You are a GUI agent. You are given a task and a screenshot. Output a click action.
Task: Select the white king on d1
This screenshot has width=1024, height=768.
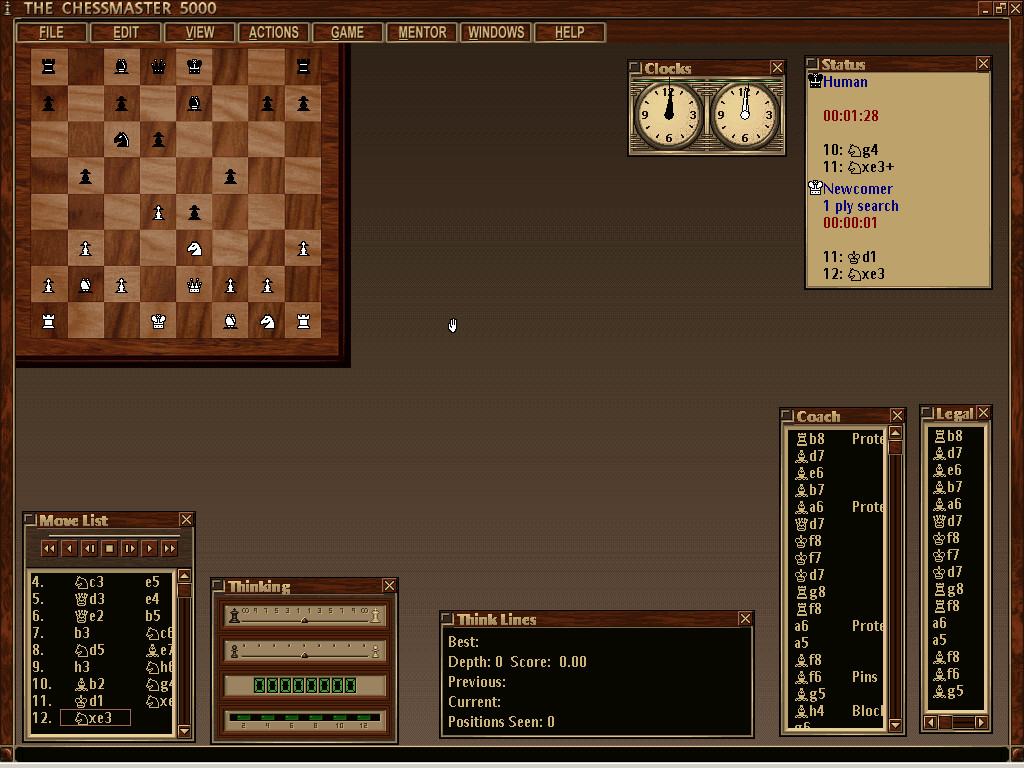pyautogui.click(x=158, y=321)
